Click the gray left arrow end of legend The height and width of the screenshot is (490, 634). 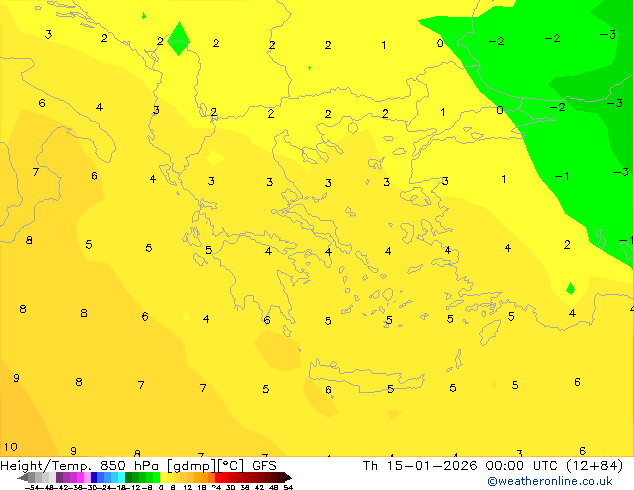coord(23,477)
